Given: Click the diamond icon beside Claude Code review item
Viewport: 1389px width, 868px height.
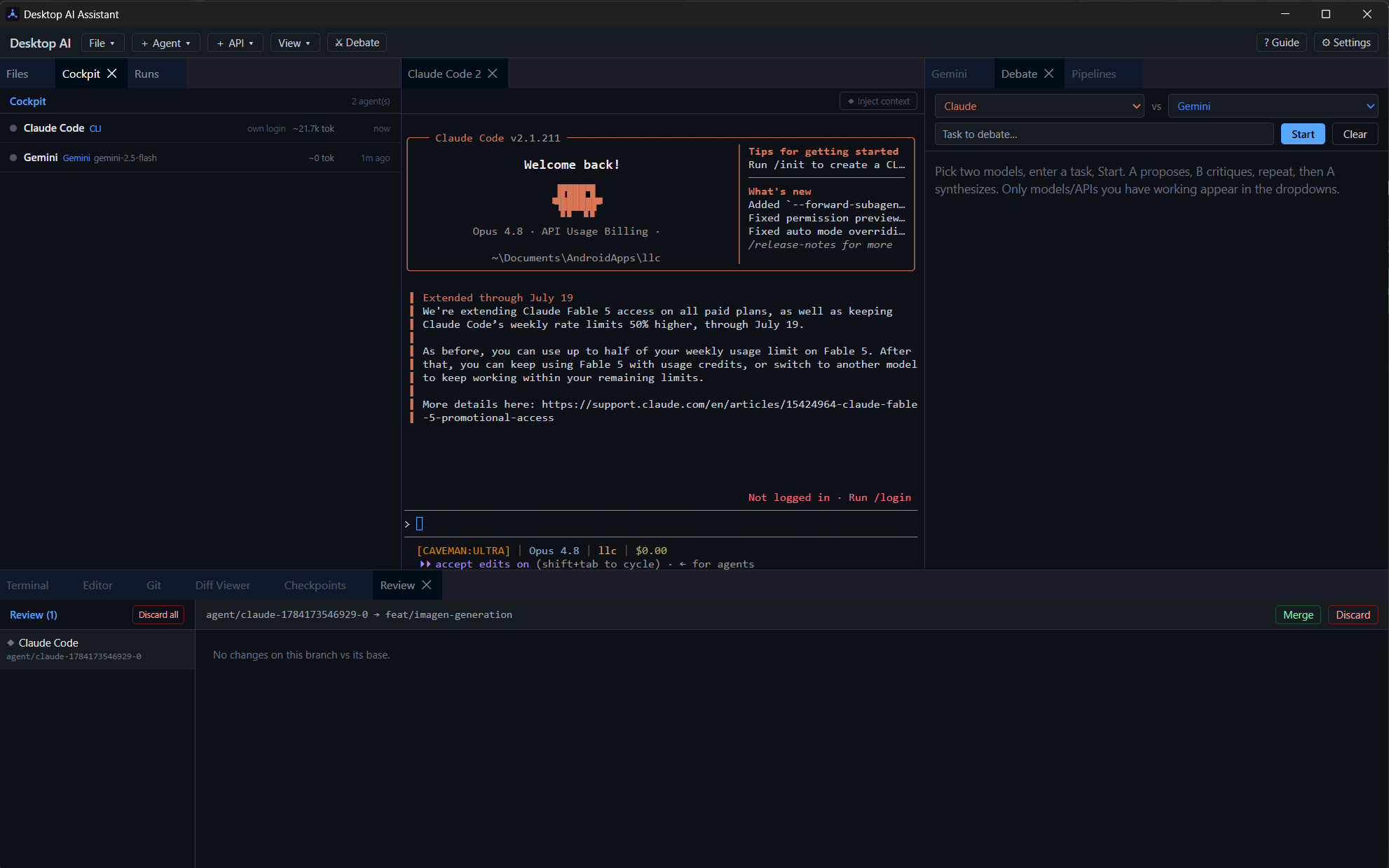Looking at the screenshot, I should click(11, 642).
